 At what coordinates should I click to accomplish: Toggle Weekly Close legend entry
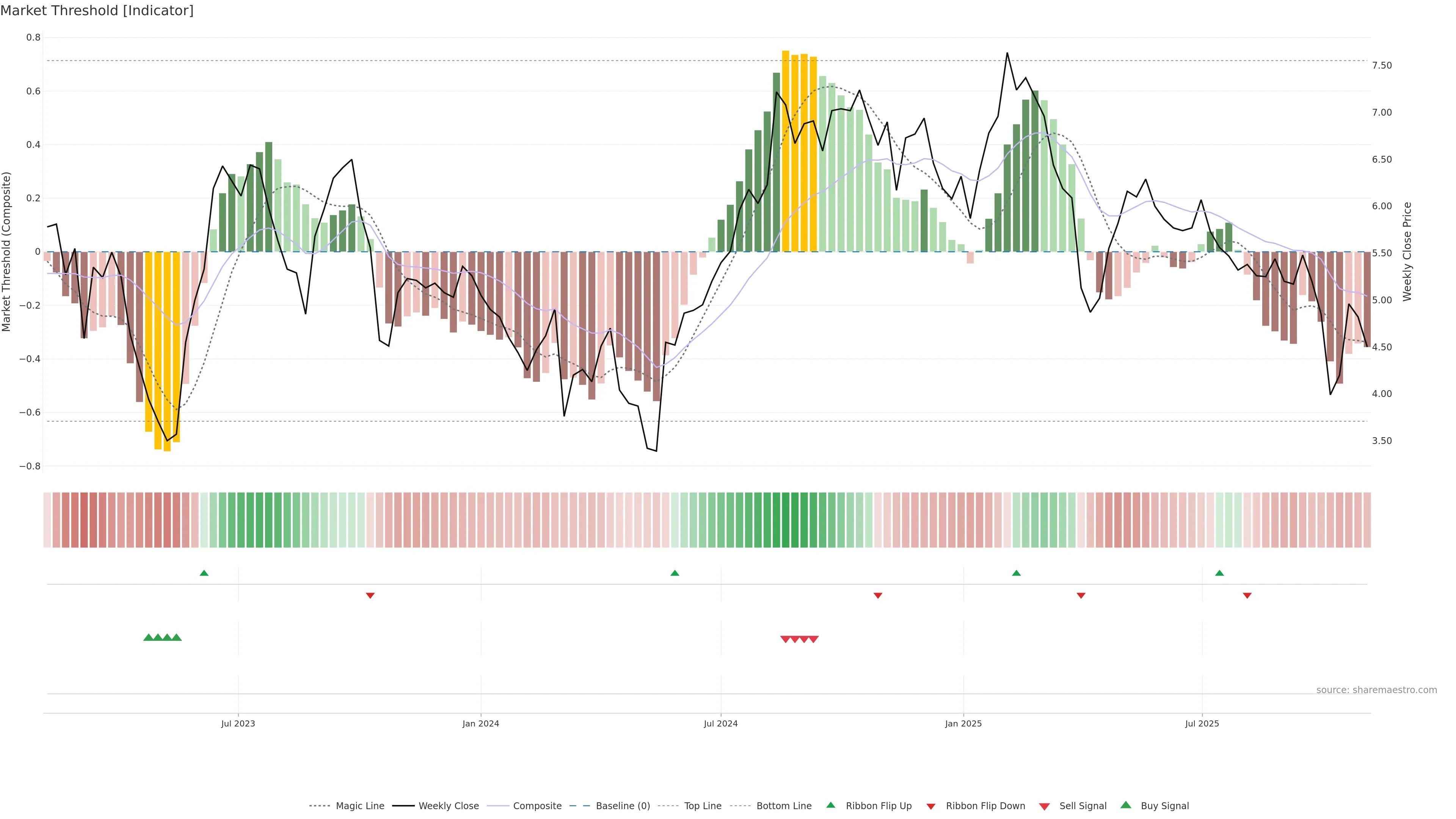click(x=448, y=806)
